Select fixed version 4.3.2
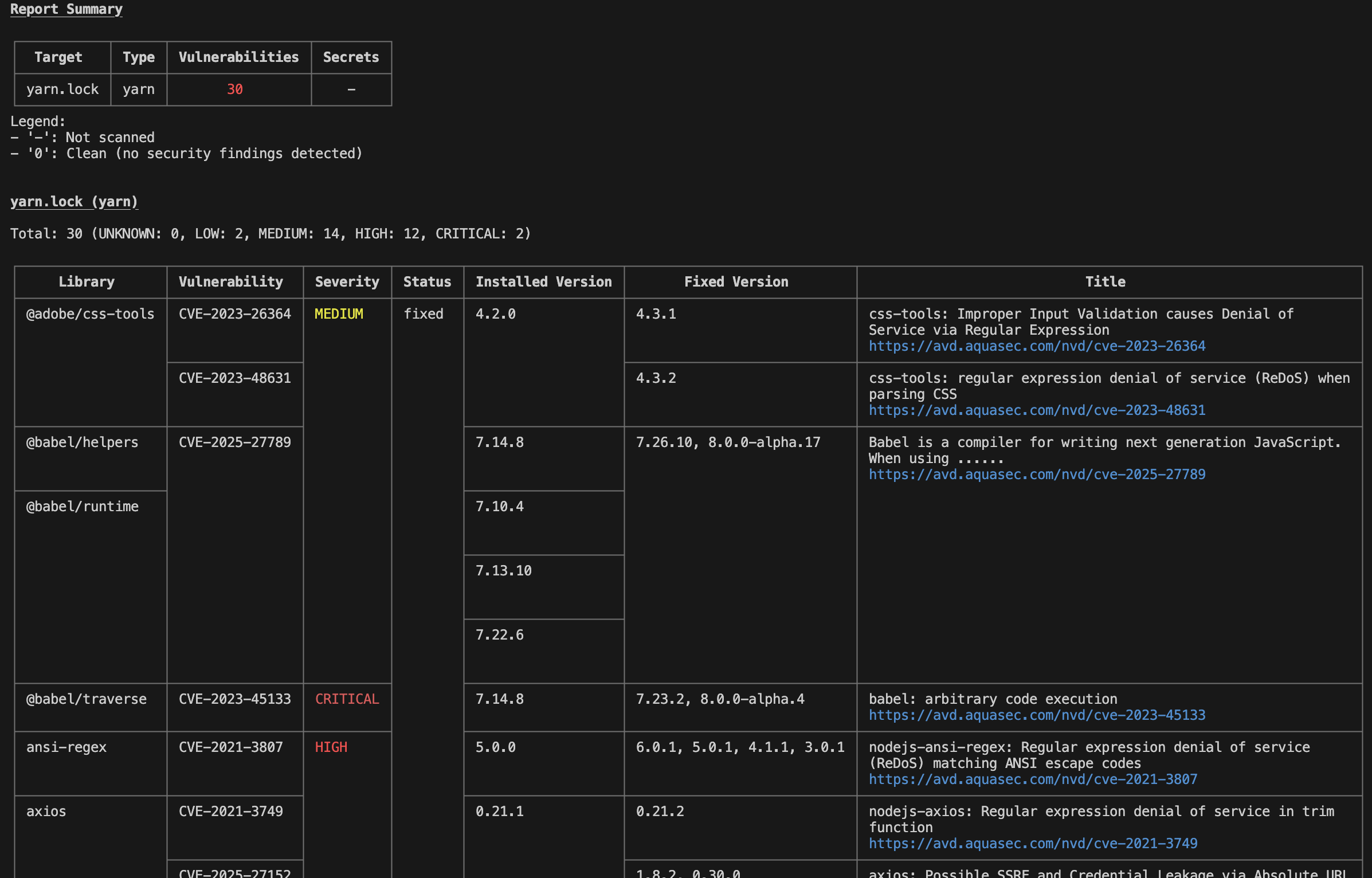 tap(656, 378)
